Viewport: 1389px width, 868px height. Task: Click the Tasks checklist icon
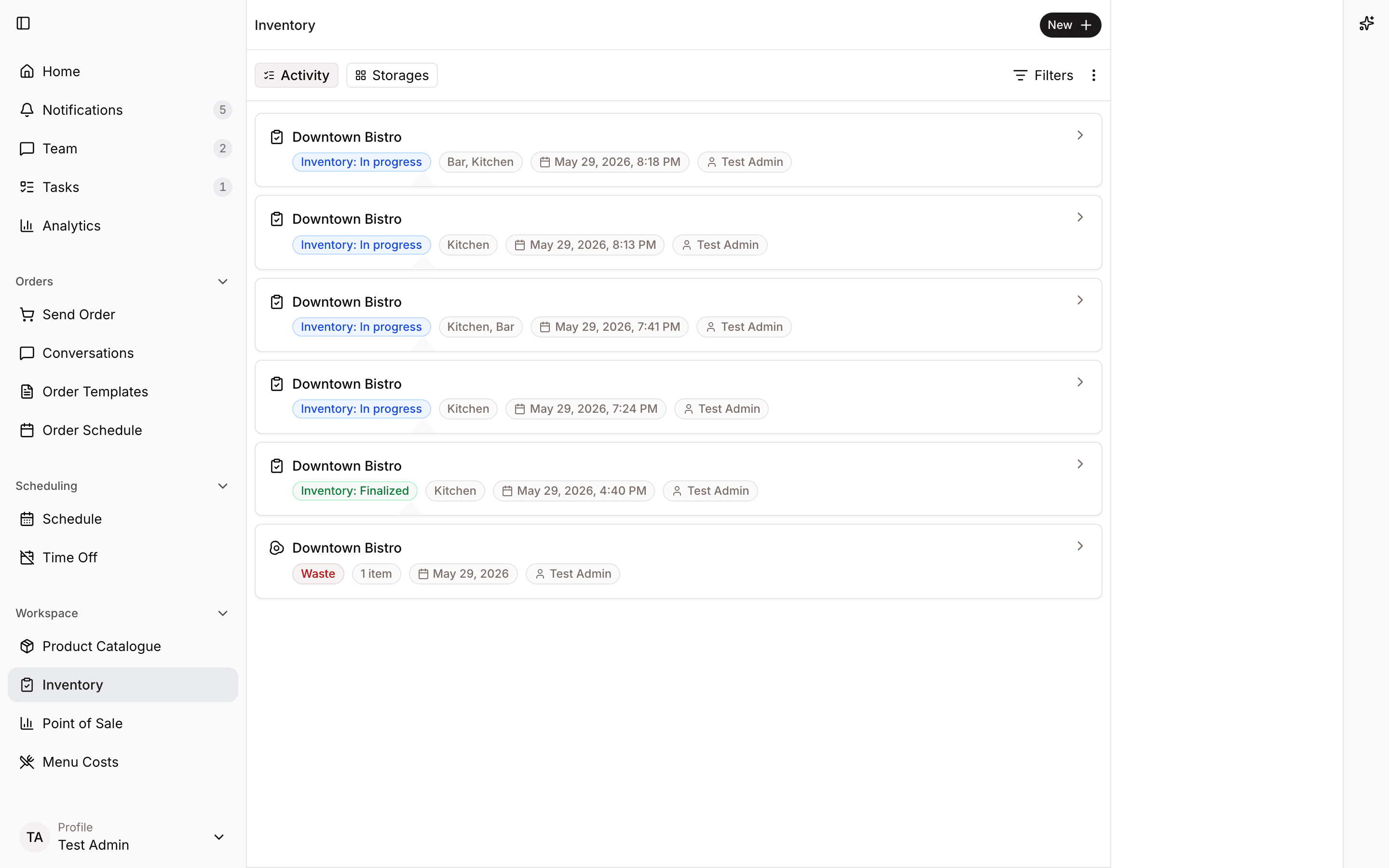(x=27, y=187)
